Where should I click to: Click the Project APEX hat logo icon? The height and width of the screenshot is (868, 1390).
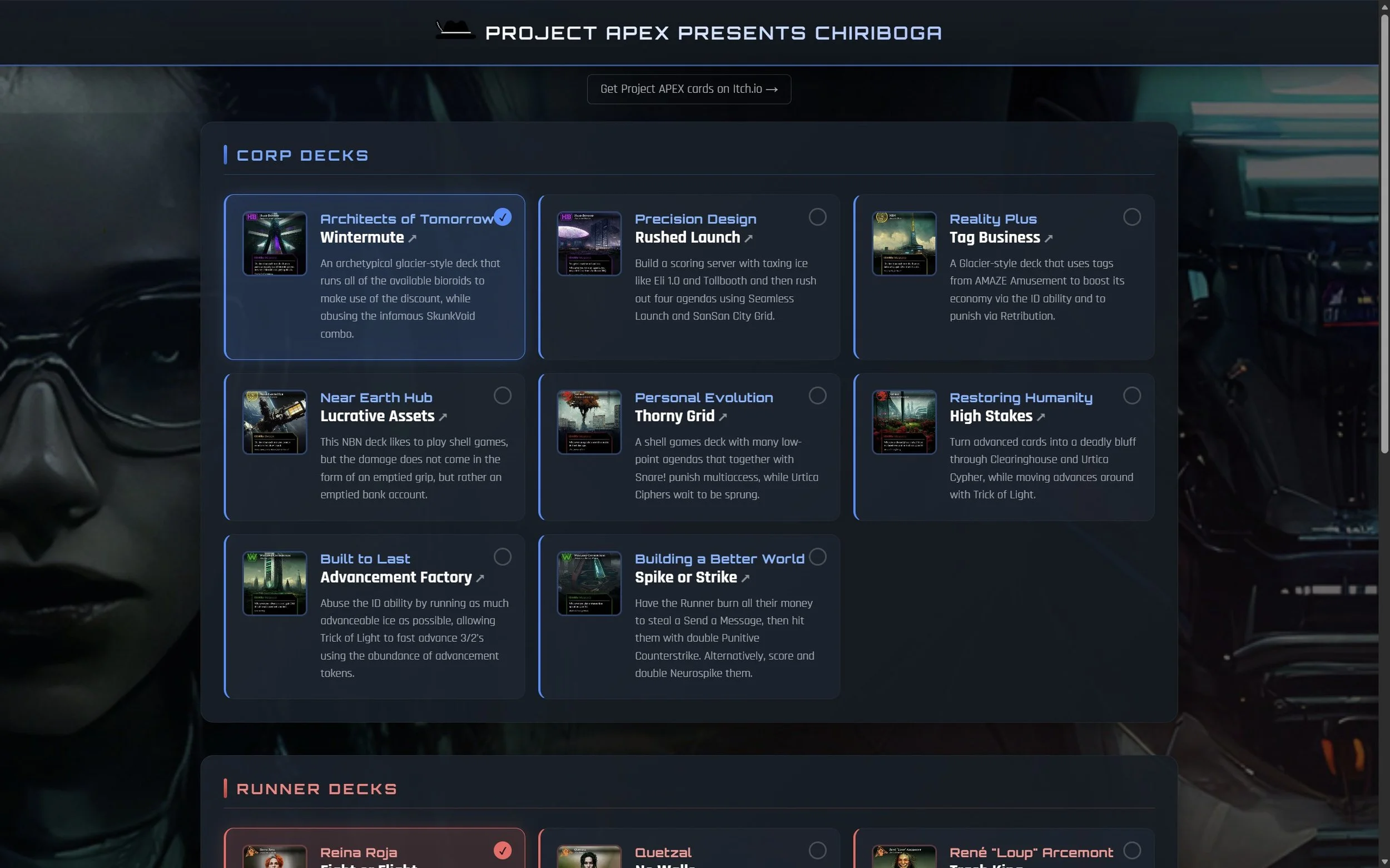coord(455,31)
